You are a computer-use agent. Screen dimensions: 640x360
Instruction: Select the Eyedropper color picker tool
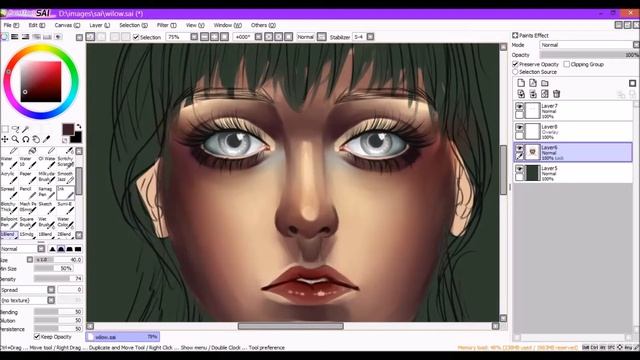47,140
